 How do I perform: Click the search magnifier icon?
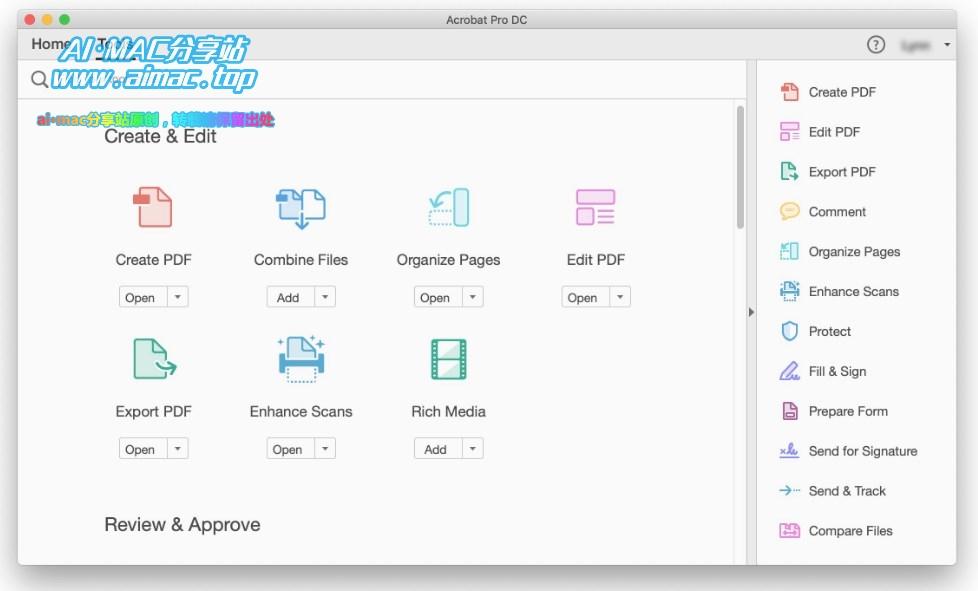tap(39, 79)
